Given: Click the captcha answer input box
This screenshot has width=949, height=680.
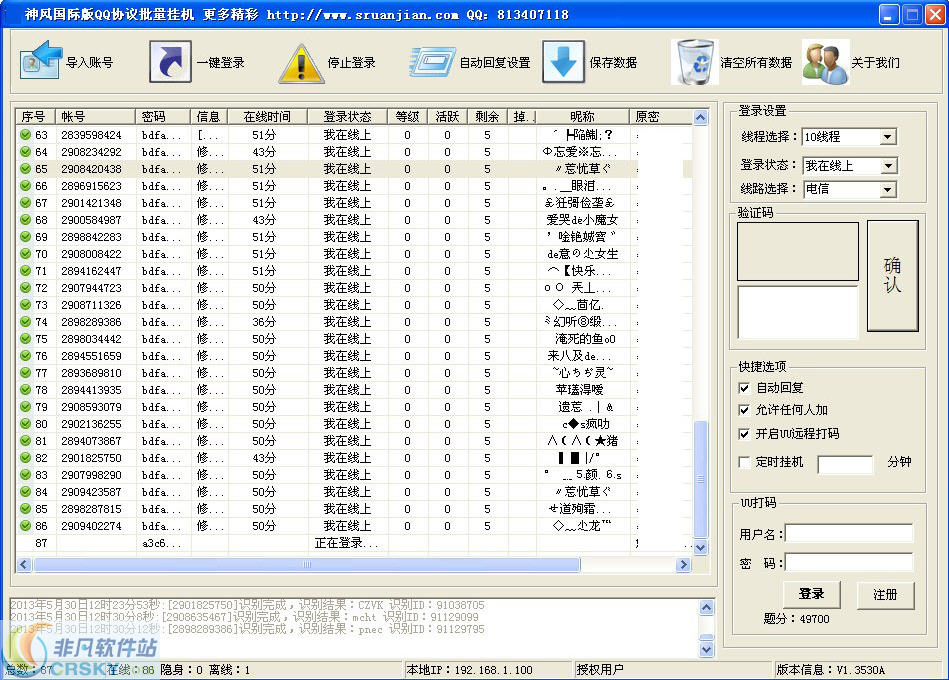Looking at the screenshot, I should 798,312.
